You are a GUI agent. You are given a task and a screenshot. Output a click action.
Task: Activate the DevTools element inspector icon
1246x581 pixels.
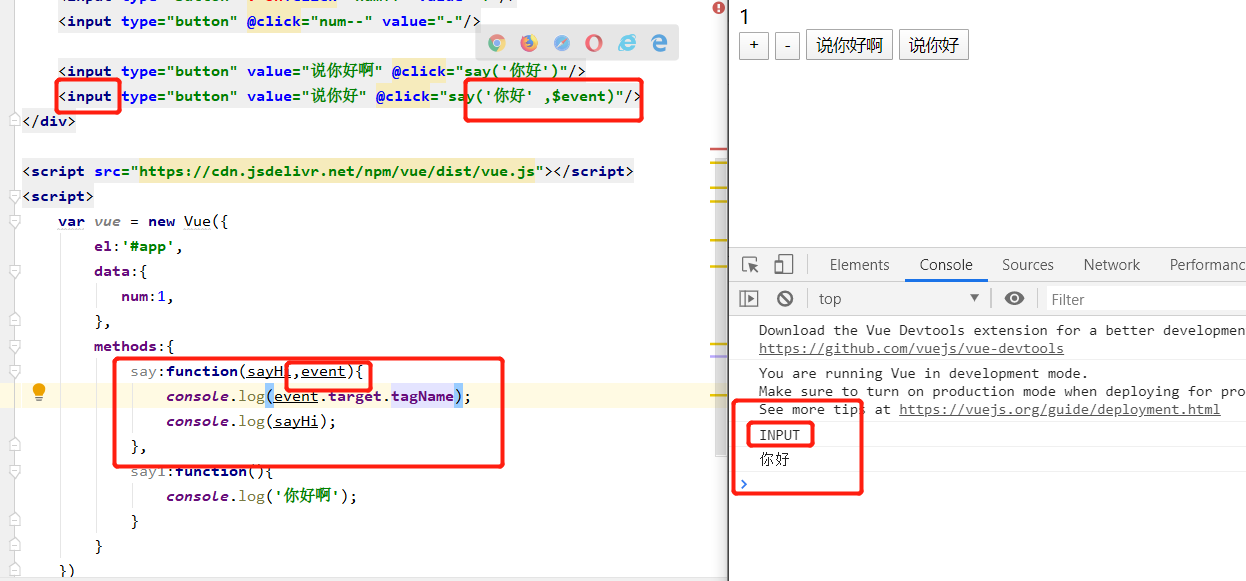pyautogui.click(x=750, y=265)
